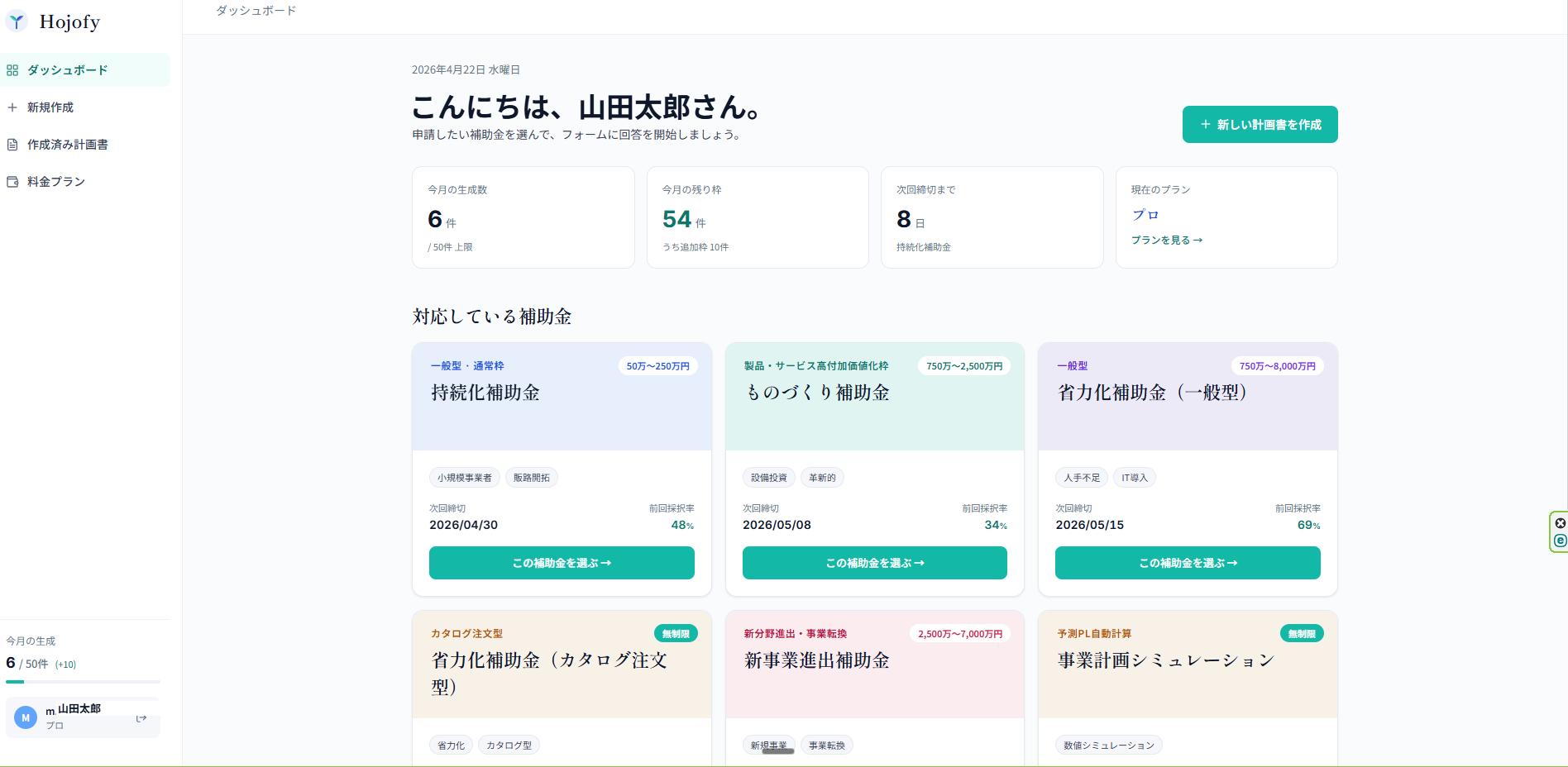Click the 革新的 tag
Image resolution: width=1568 pixels, height=767 pixels.
(x=822, y=478)
